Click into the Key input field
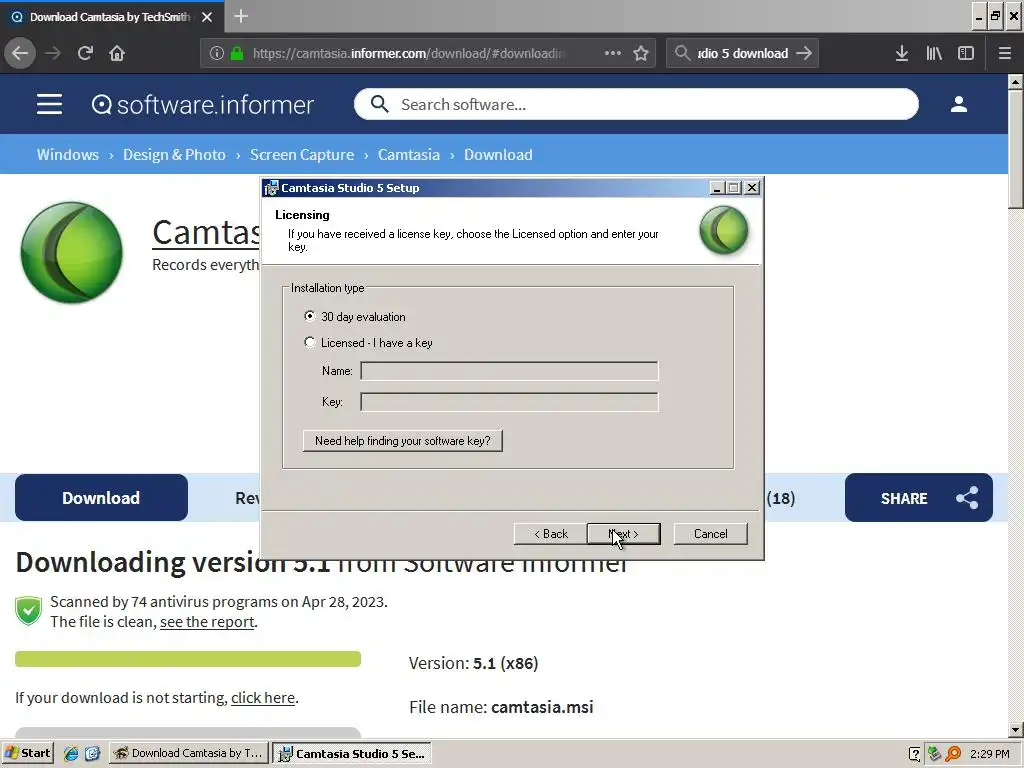Image resolution: width=1024 pixels, height=768 pixels. click(509, 402)
